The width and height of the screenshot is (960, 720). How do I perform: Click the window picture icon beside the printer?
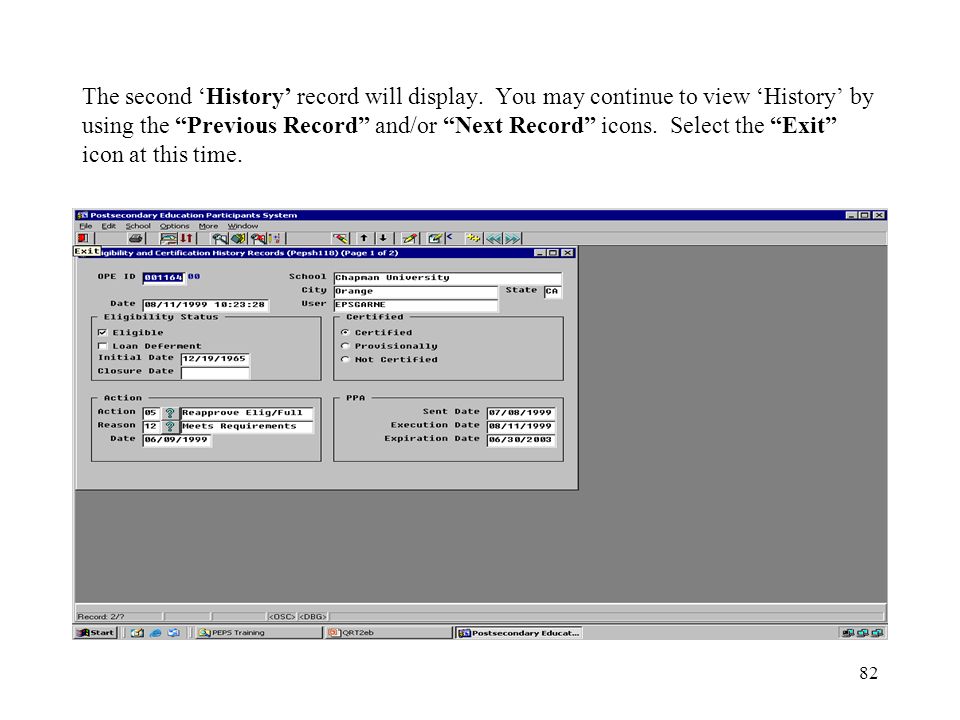[168, 238]
